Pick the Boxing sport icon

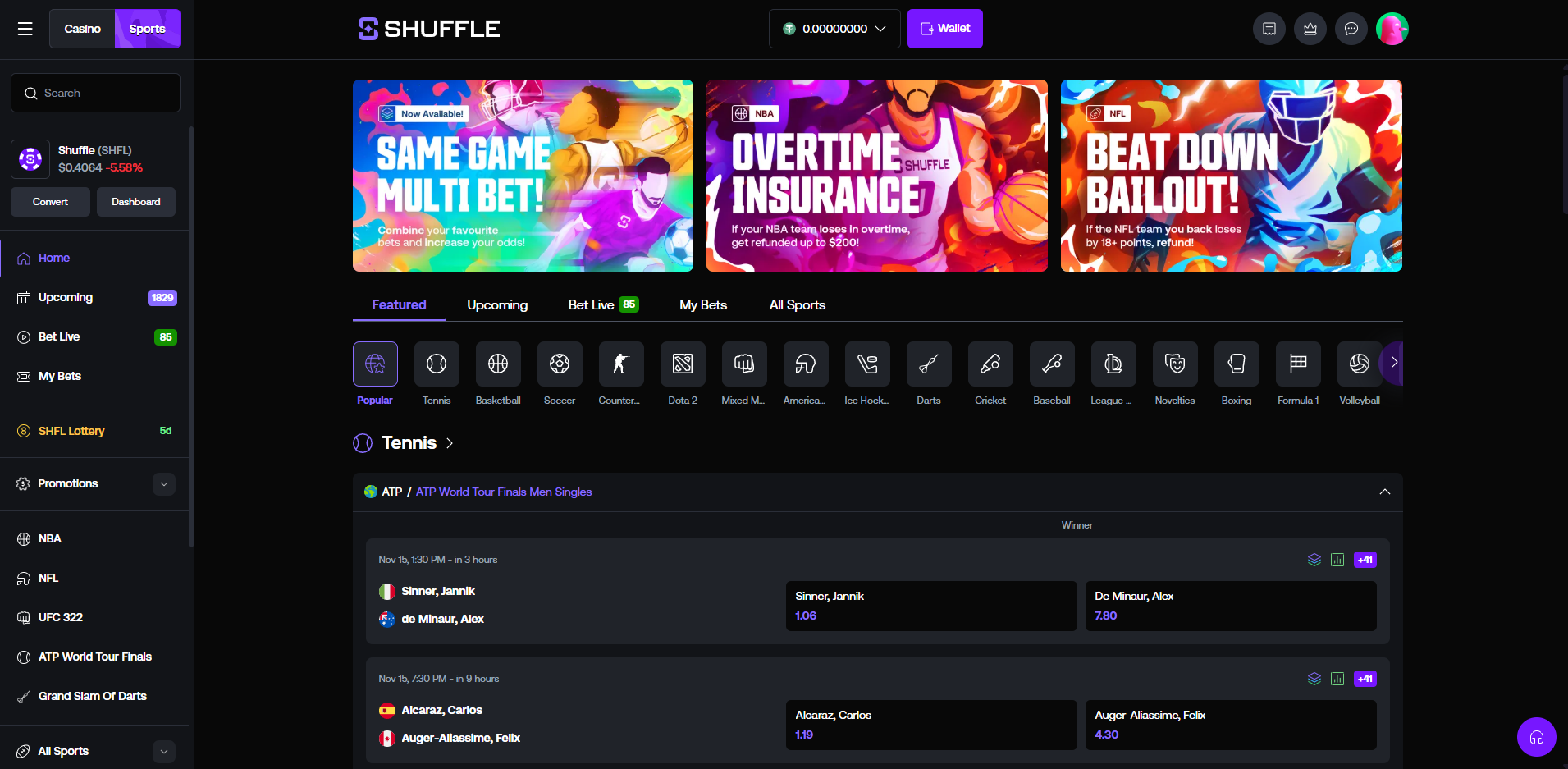pos(1237,364)
